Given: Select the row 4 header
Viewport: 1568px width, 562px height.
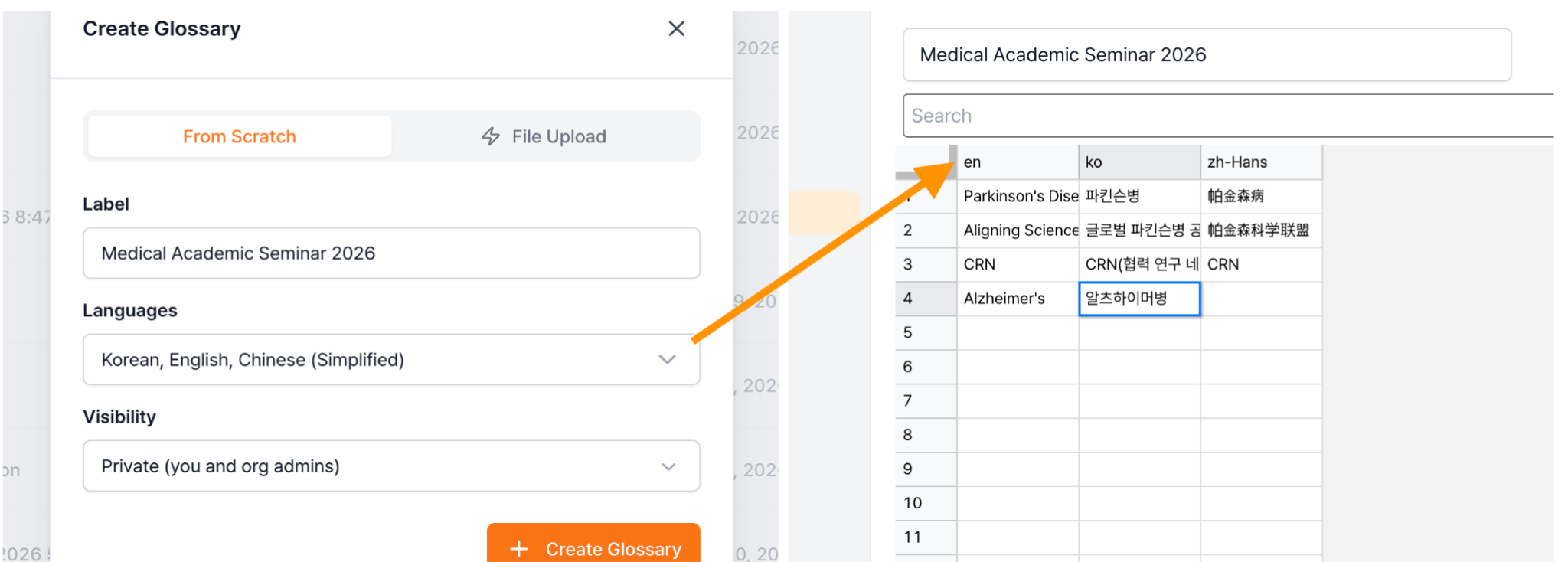Looking at the screenshot, I should (x=926, y=299).
